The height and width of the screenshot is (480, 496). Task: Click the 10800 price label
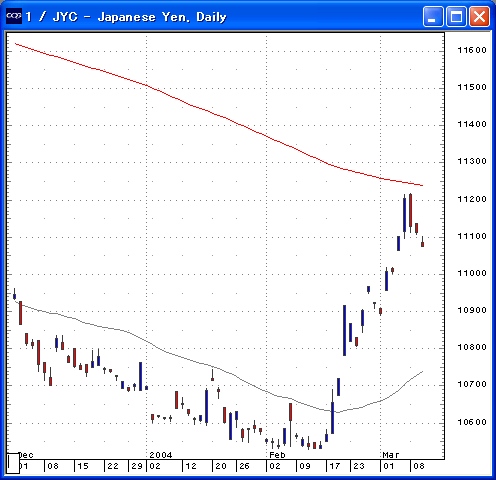point(472,347)
